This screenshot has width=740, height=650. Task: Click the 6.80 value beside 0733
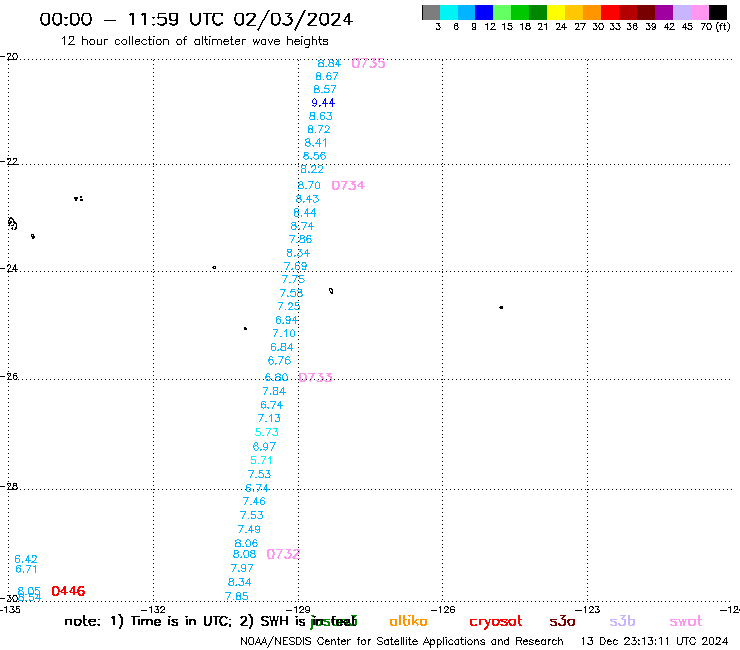(277, 377)
